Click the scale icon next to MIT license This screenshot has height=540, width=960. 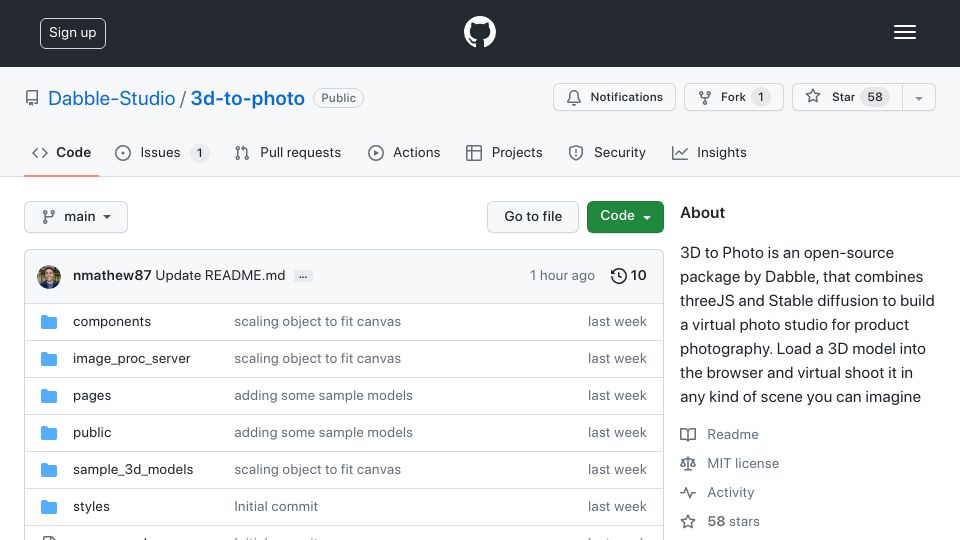point(688,463)
